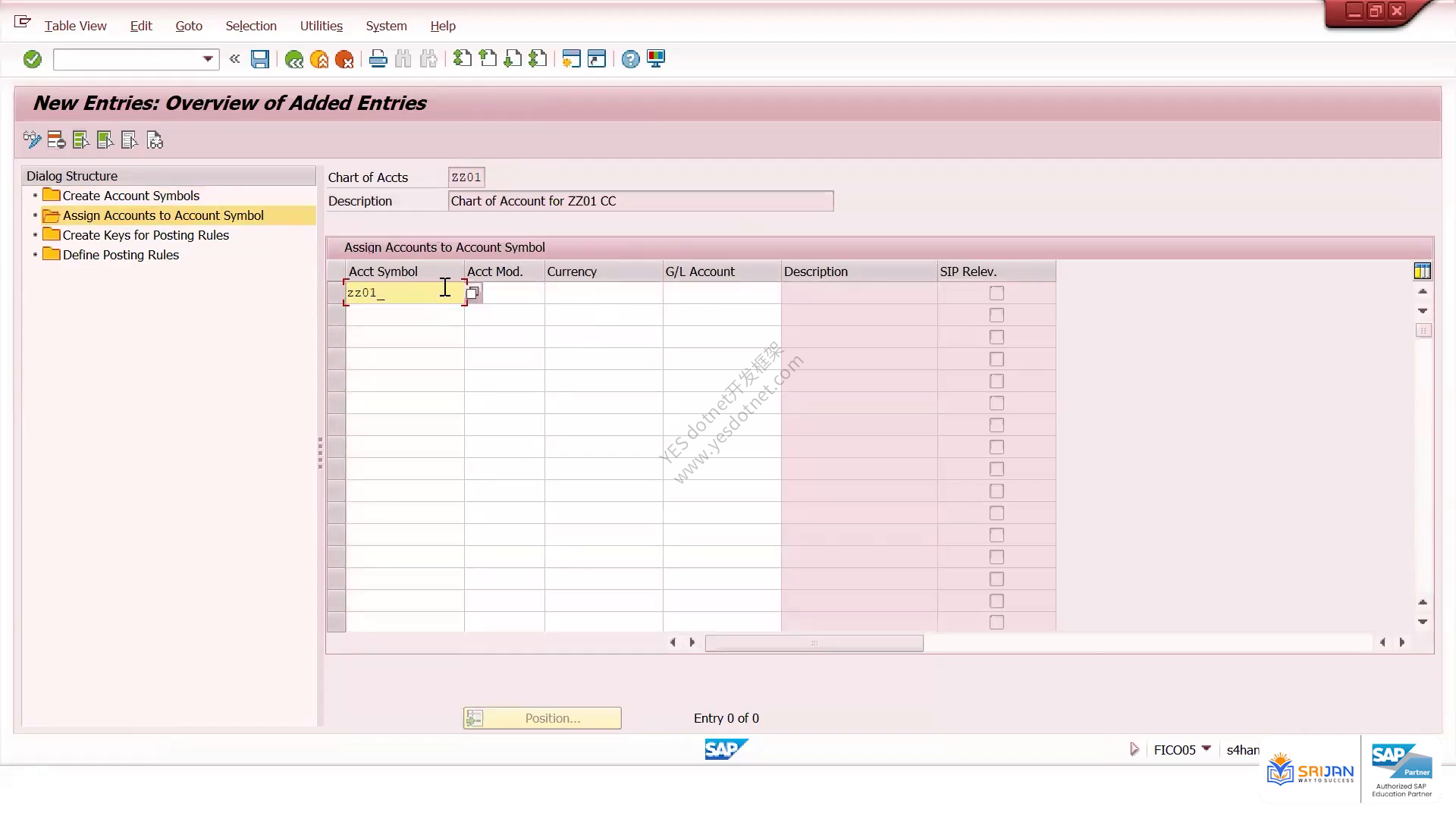Click the orange Exit icon
Viewport: 1456px width, 819px height.
pyautogui.click(x=319, y=59)
